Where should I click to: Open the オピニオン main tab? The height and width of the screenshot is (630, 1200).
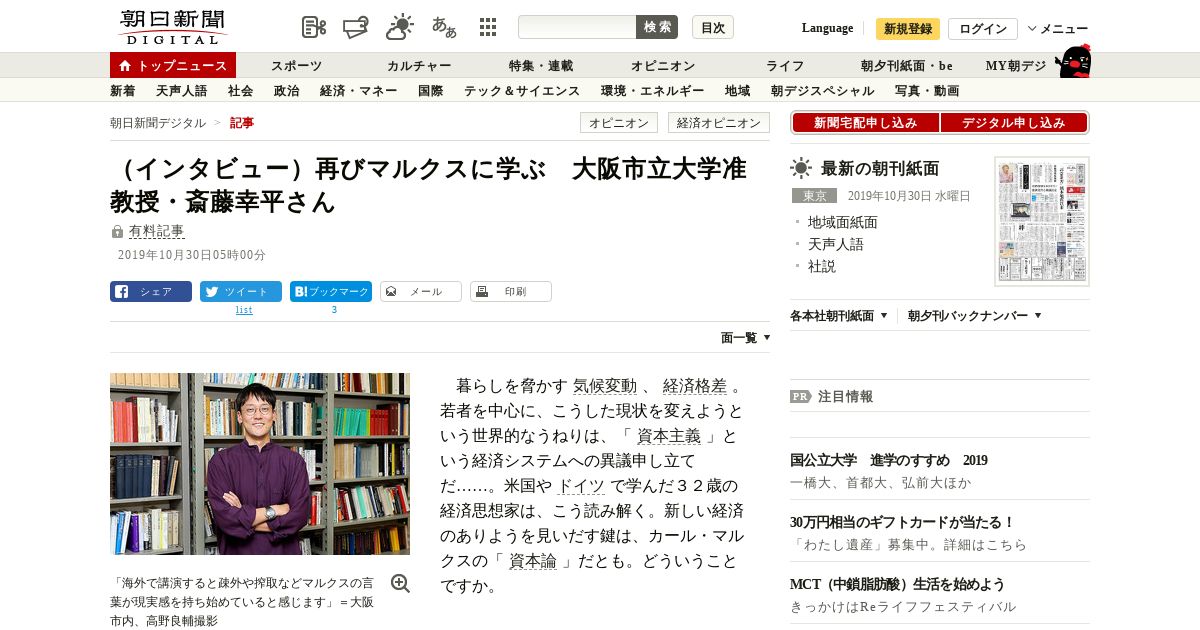point(663,66)
